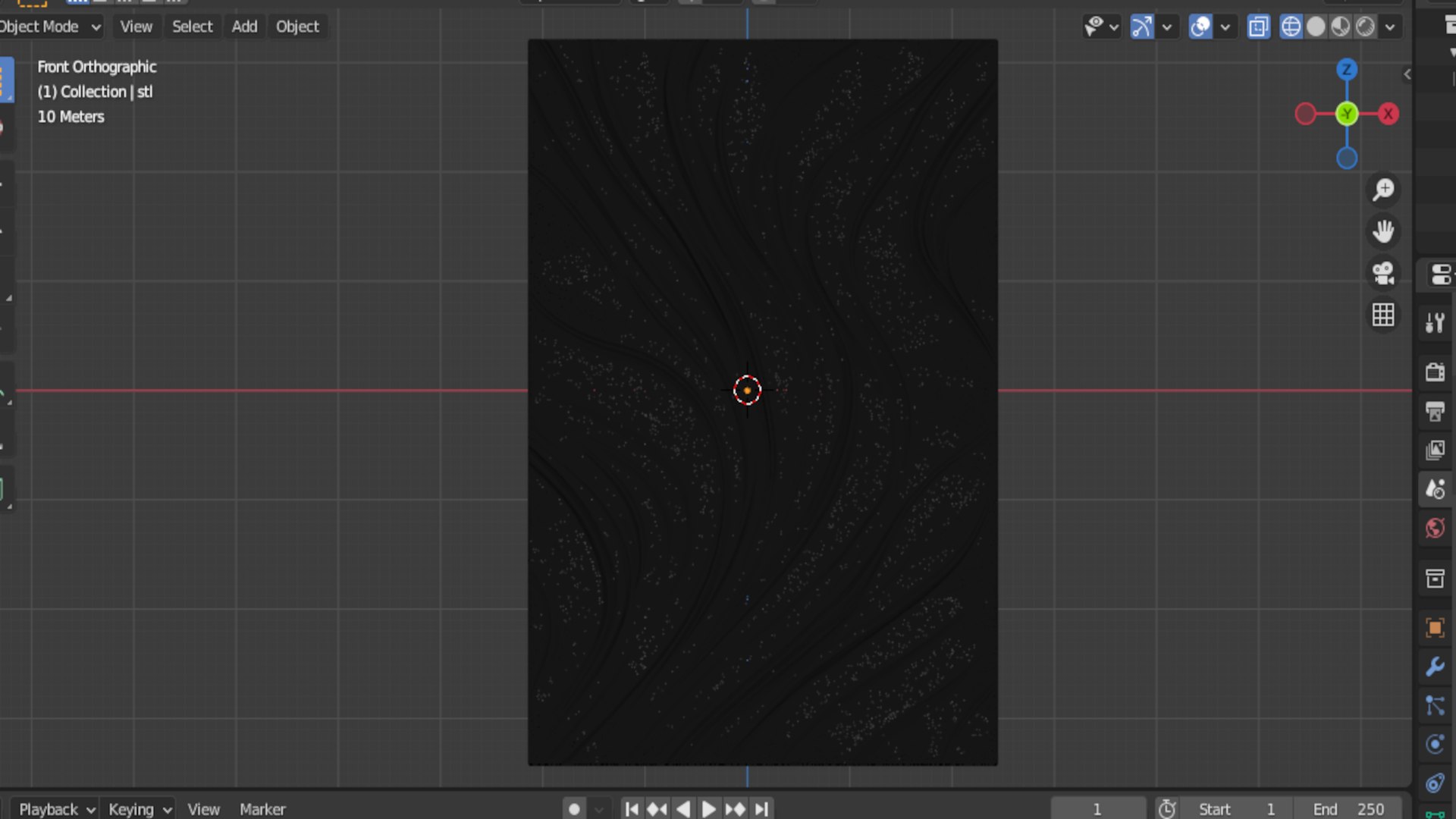Viewport: 1456px width, 819px height.
Task: Jump to the first frame
Action: pyautogui.click(x=631, y=809)
